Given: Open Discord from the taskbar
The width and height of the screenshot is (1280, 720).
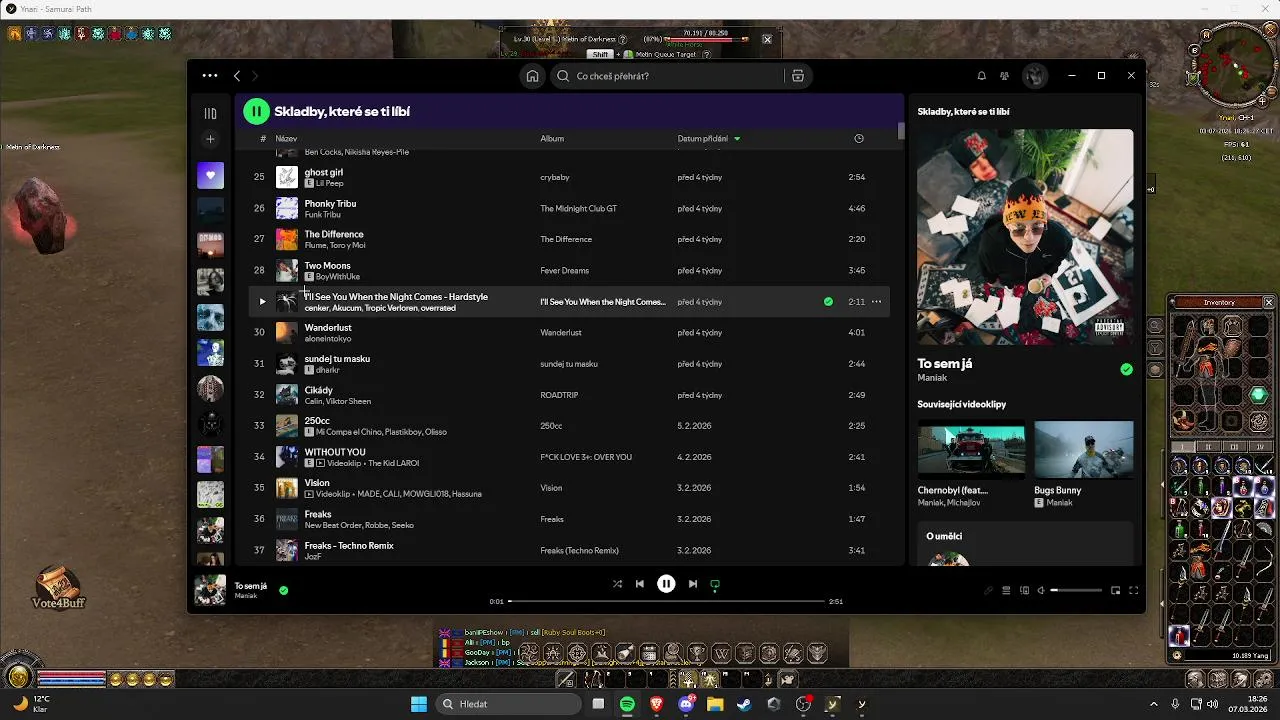Looking at the screenshot, I should 686,704.
